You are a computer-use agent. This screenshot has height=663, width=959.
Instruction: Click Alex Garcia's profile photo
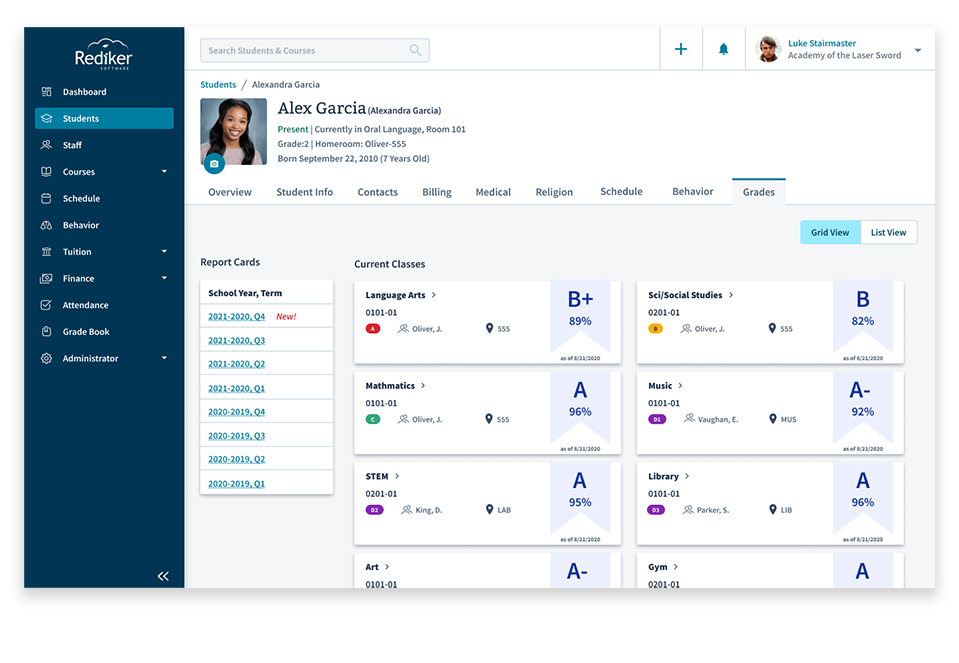click(x=234, y=131)
